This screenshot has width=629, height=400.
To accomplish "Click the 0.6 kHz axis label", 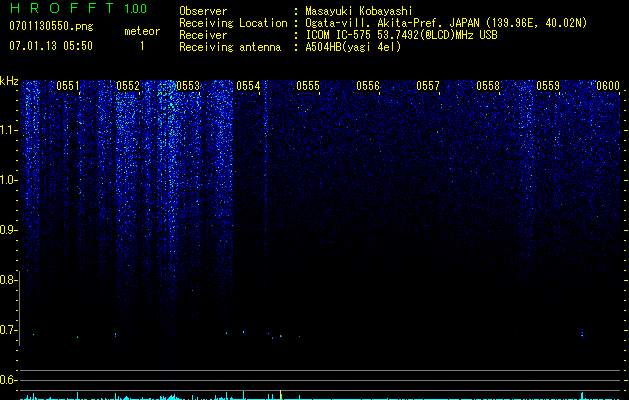I will [7, 380].
